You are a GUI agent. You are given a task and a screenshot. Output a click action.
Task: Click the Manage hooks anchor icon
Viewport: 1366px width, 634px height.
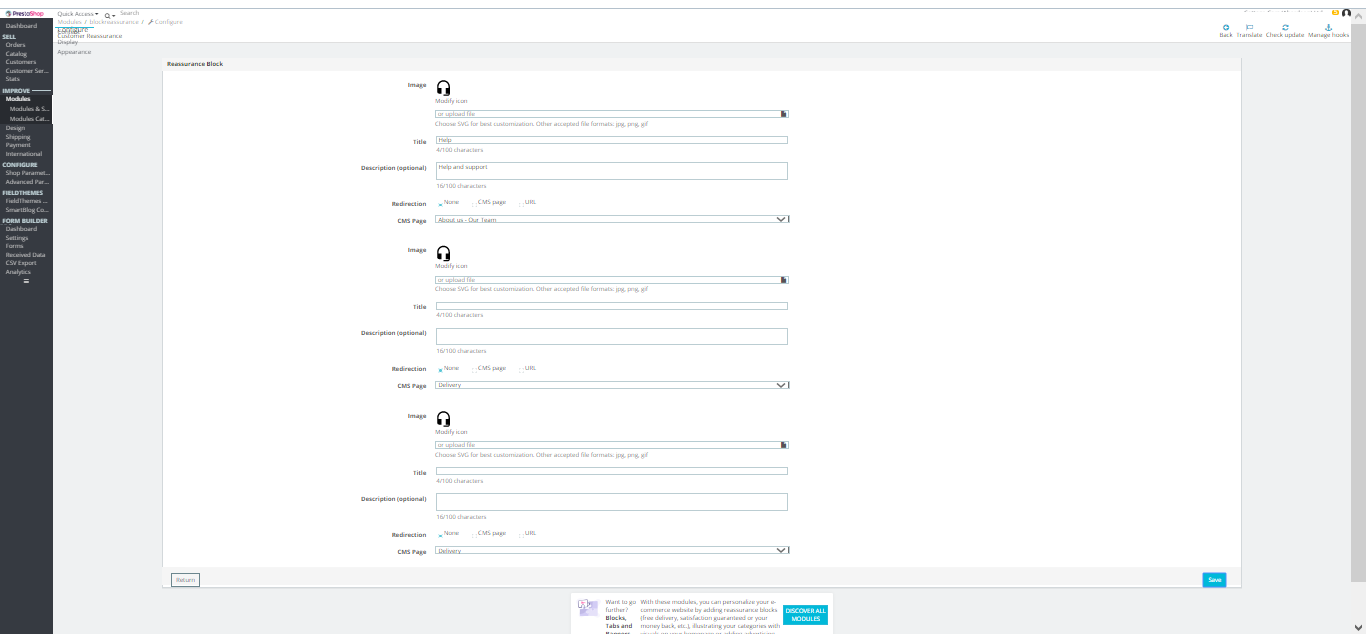click(x=1328, y=28)
